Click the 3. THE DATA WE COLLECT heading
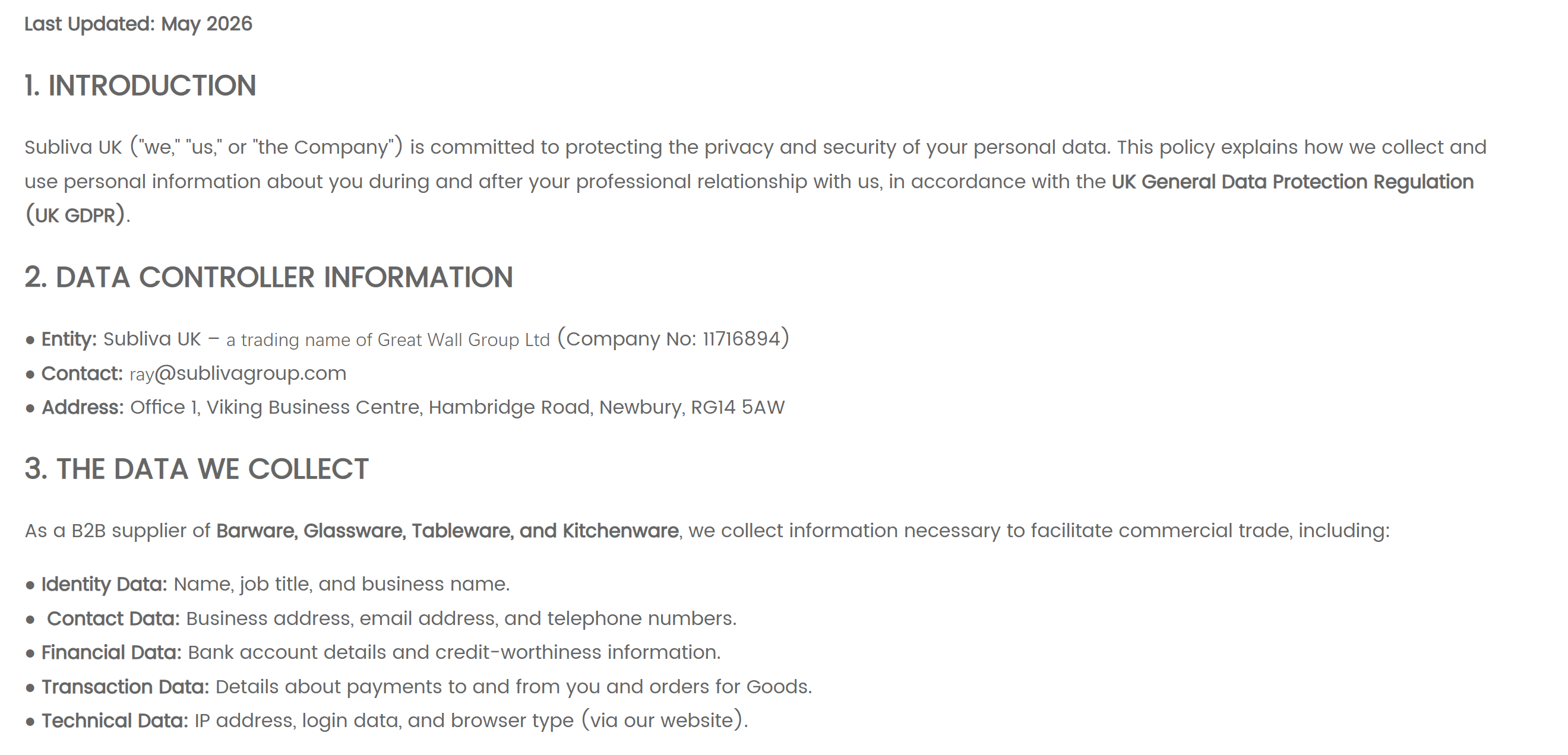Viewport: 1568px width, 755px height. (x=197, y=469)
